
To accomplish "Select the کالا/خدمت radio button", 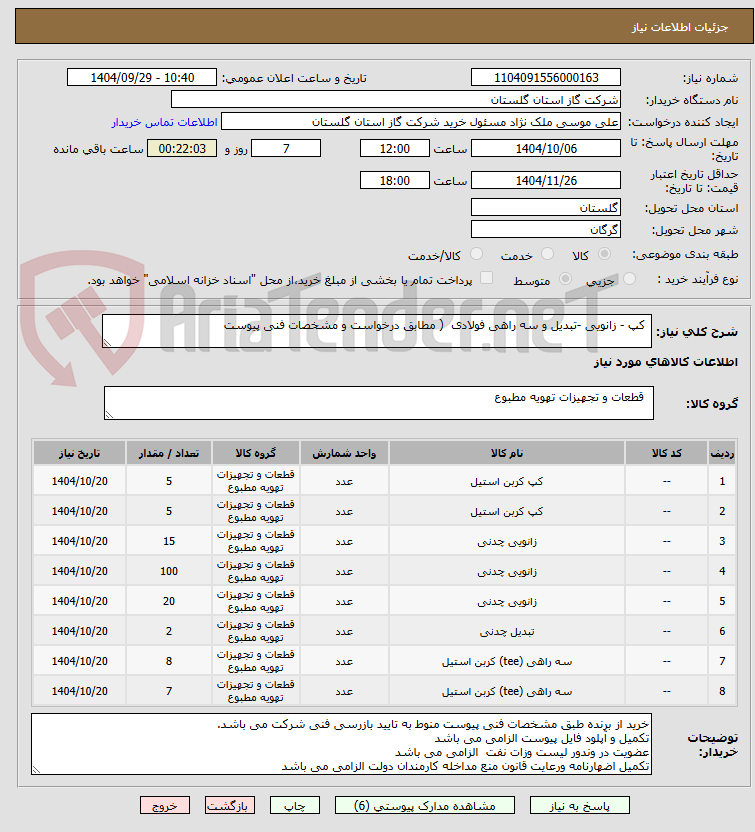I will (x=476, y=254).
